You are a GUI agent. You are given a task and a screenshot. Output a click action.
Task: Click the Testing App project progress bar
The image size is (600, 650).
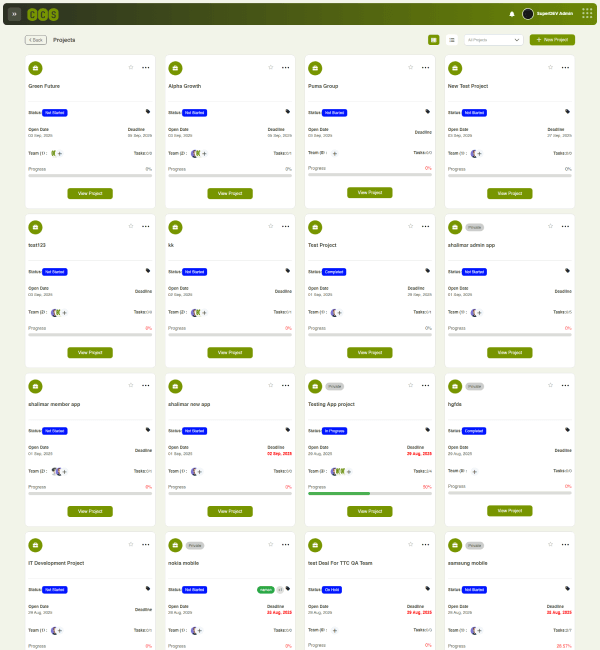pos(370,494)
